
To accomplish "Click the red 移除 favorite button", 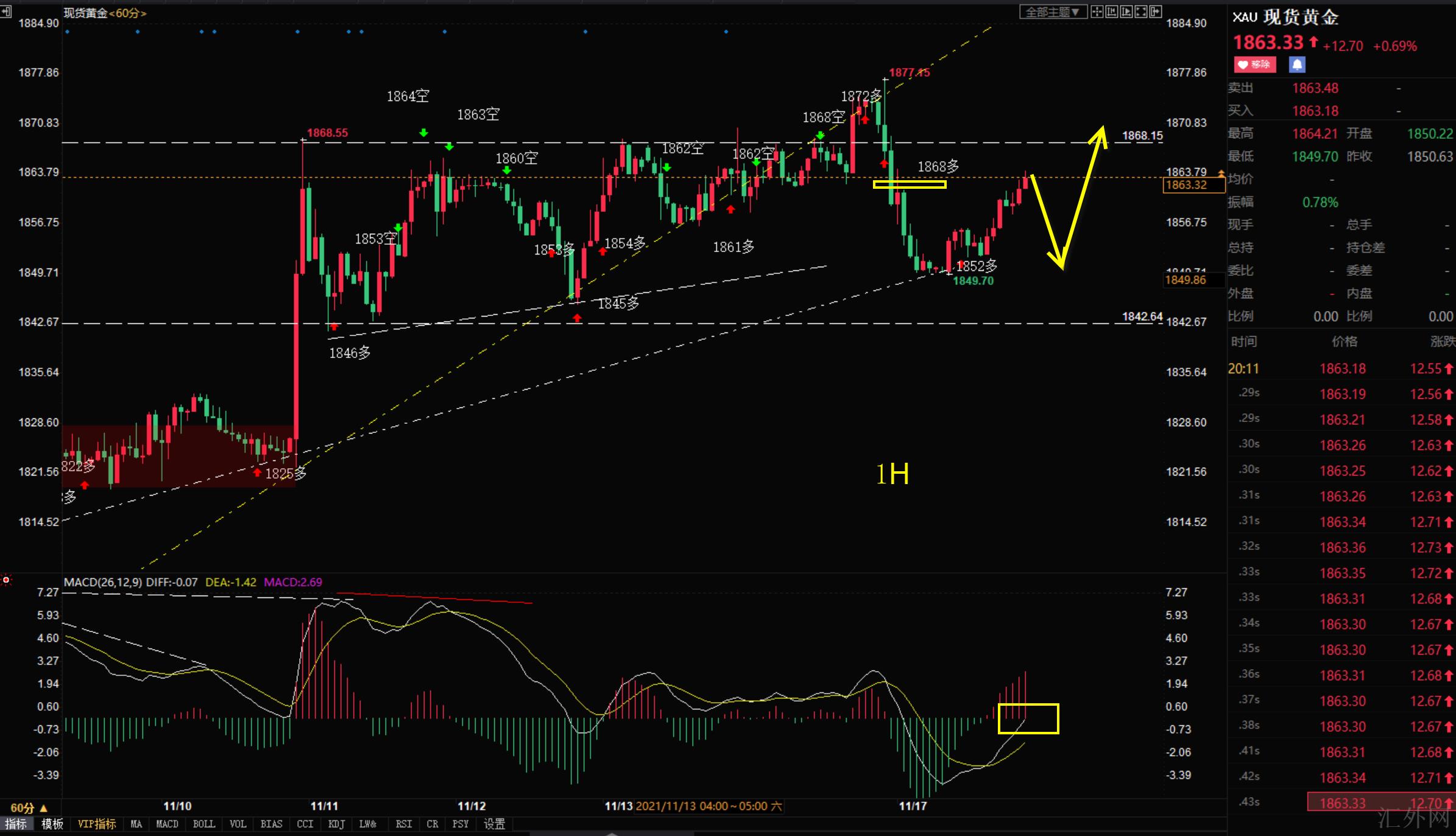I will (x=1255, y=65).
